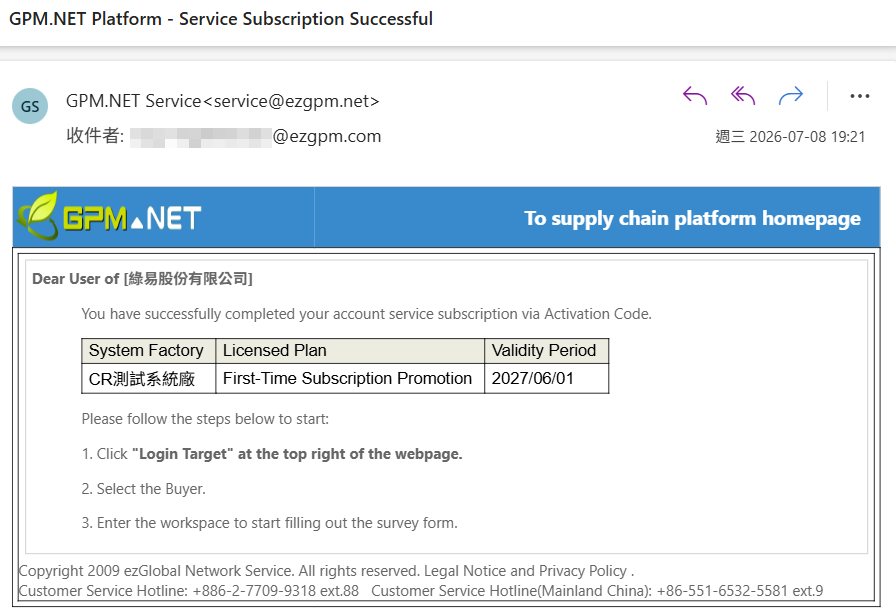Click the Dear User of company greeting
Viewport: 896px width, 614px height.
coord(142,279)
